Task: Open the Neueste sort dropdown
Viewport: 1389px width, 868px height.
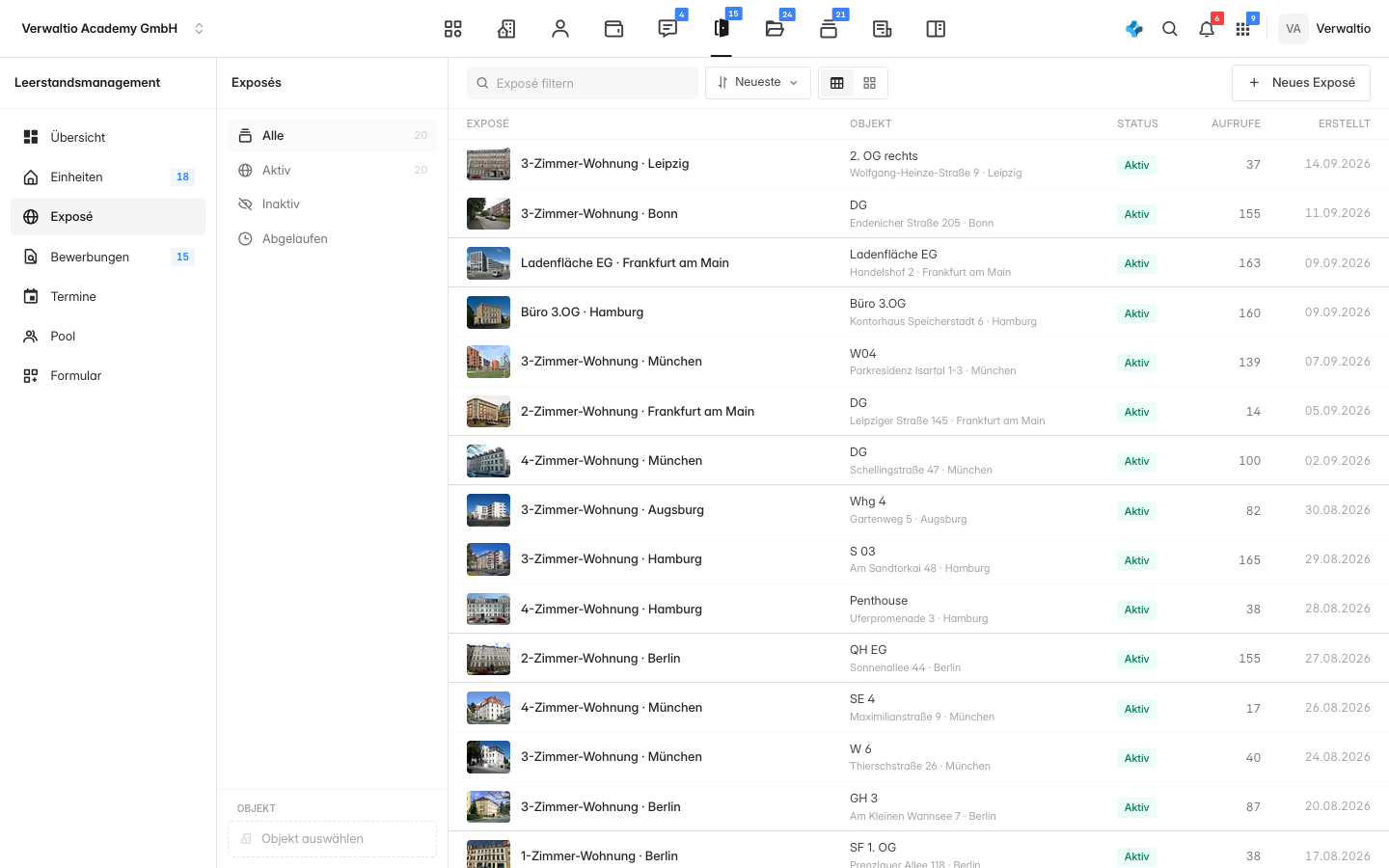Action: click(x=758, y=83)
